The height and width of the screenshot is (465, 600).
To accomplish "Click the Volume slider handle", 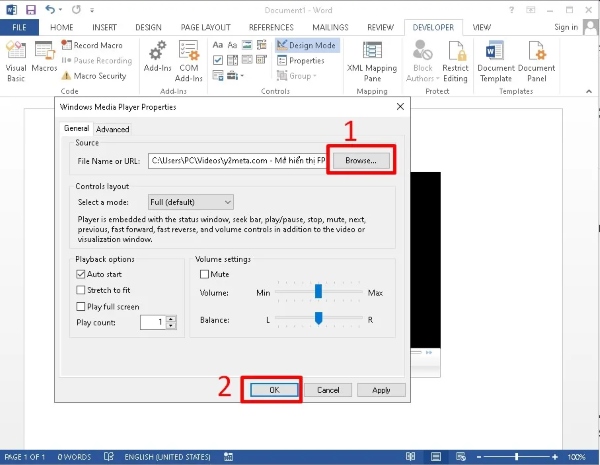I will [x=318, y=292].
